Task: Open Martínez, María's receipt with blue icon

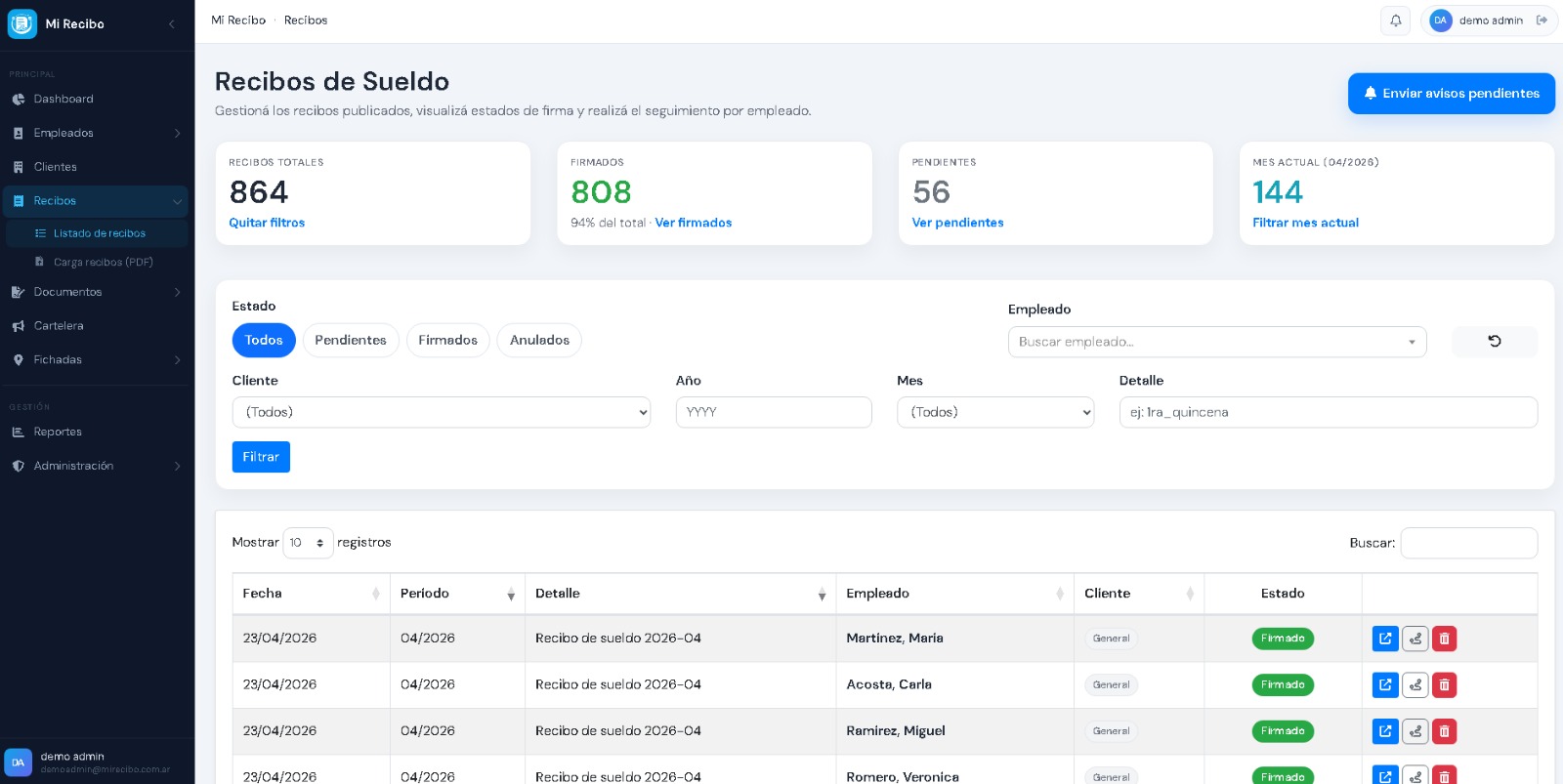Action: tap(1384, 639)
